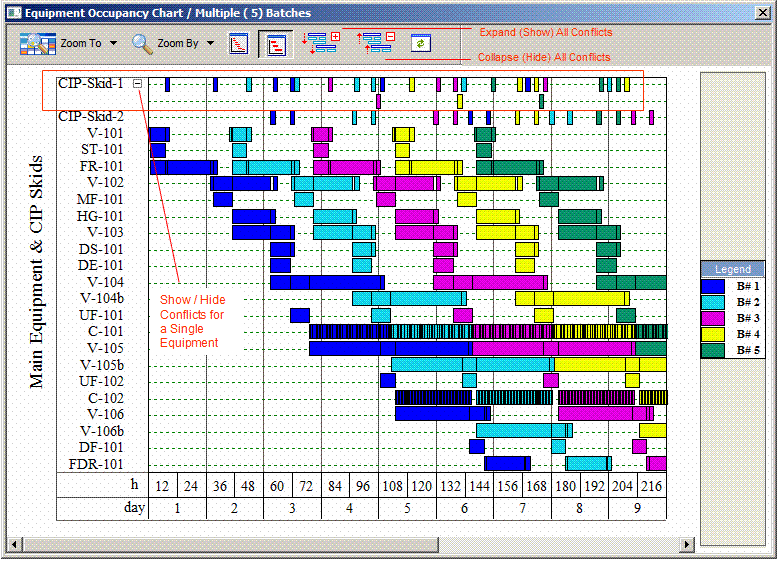Click the blue V-105 batch bar
Screen dimensions: 778x561
tap(390, 348)
